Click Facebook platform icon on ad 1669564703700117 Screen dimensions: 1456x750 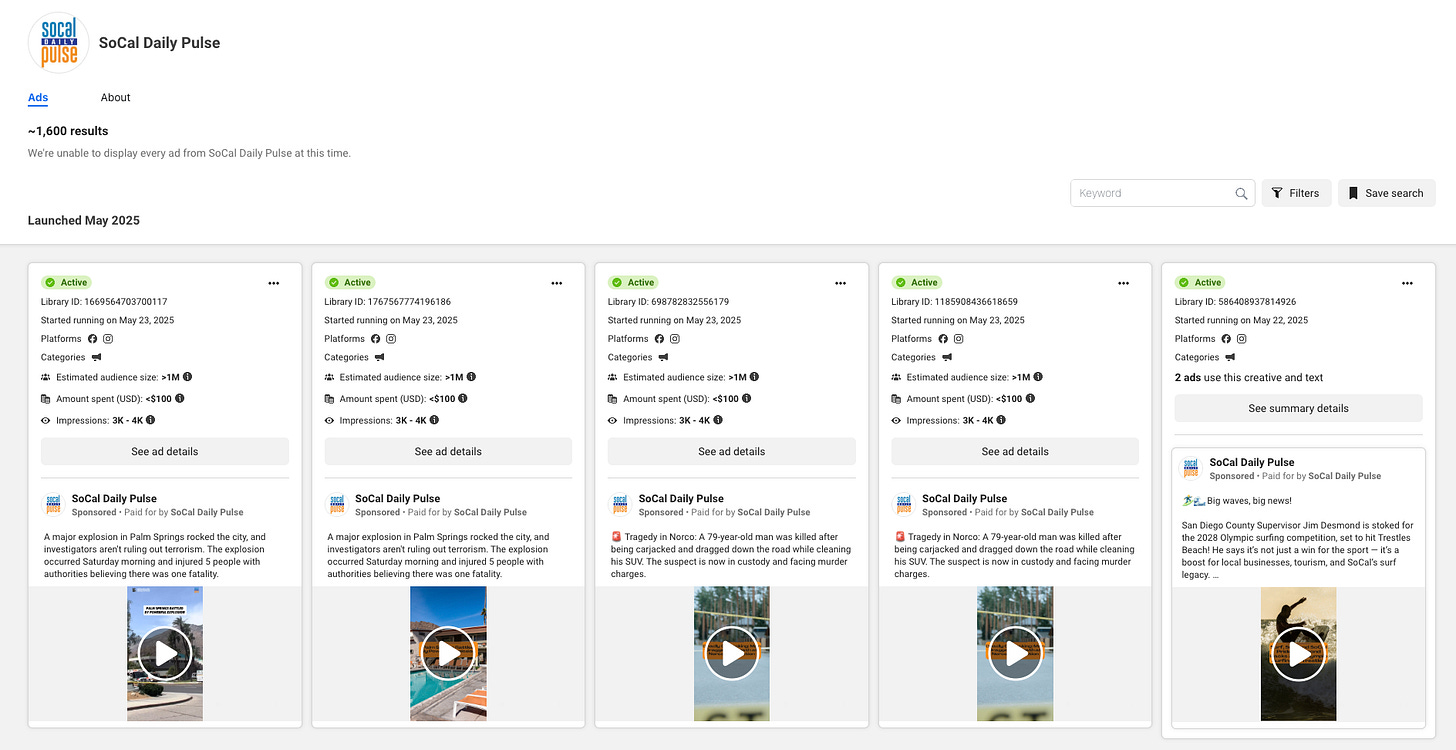click(93, 339)
